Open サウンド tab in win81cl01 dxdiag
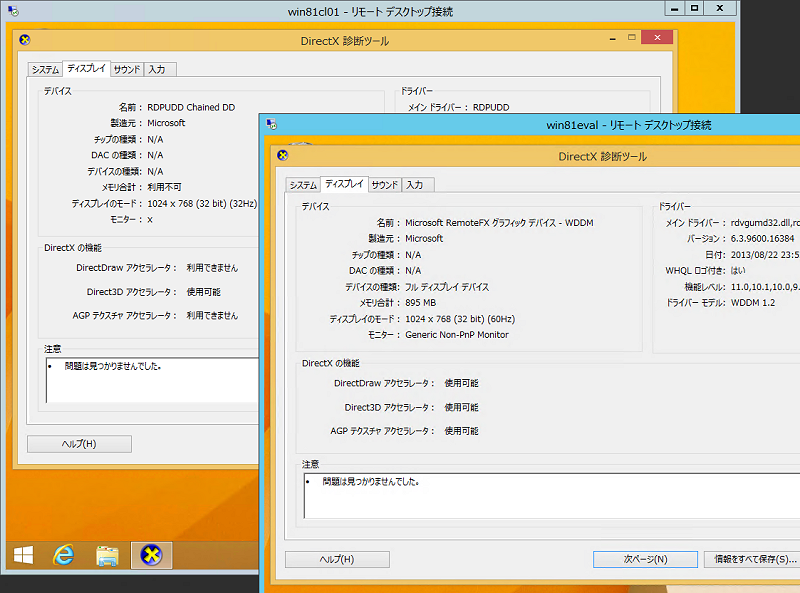 (127, 69)
